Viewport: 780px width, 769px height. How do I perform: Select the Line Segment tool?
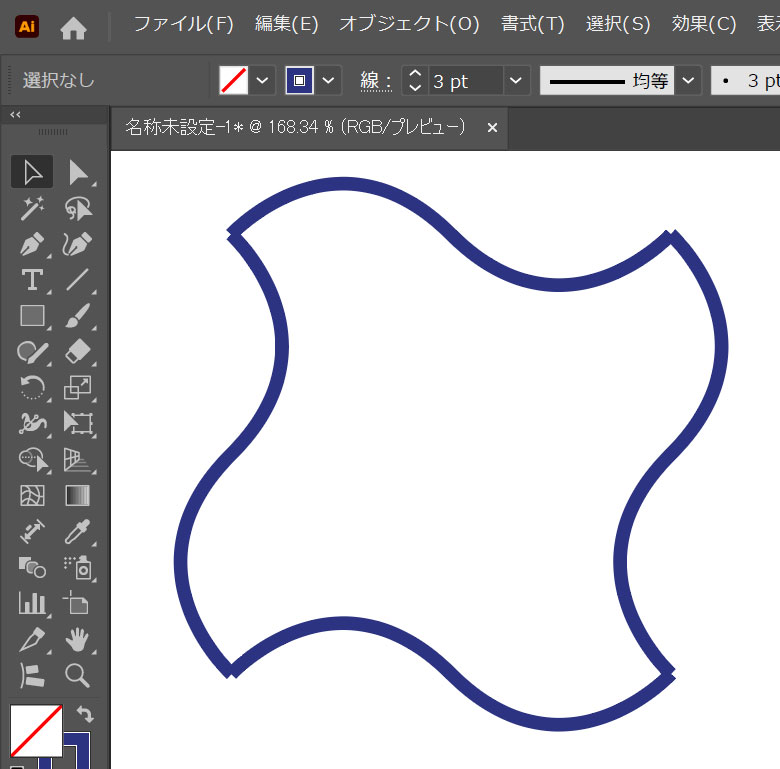tap(78, 280)
